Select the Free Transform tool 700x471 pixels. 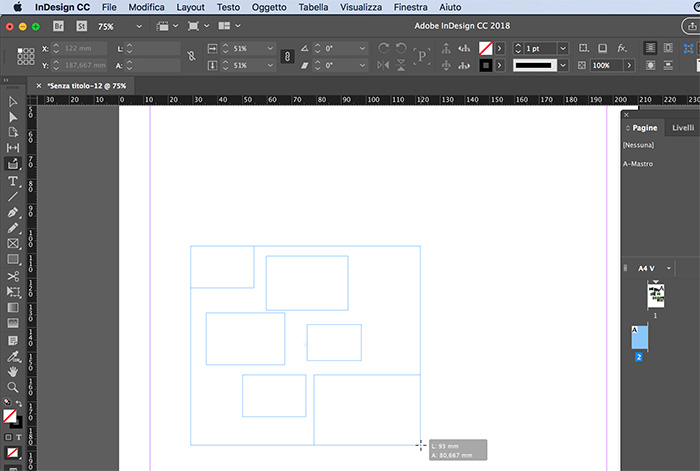pyautogui.click(x=13, y=292)
